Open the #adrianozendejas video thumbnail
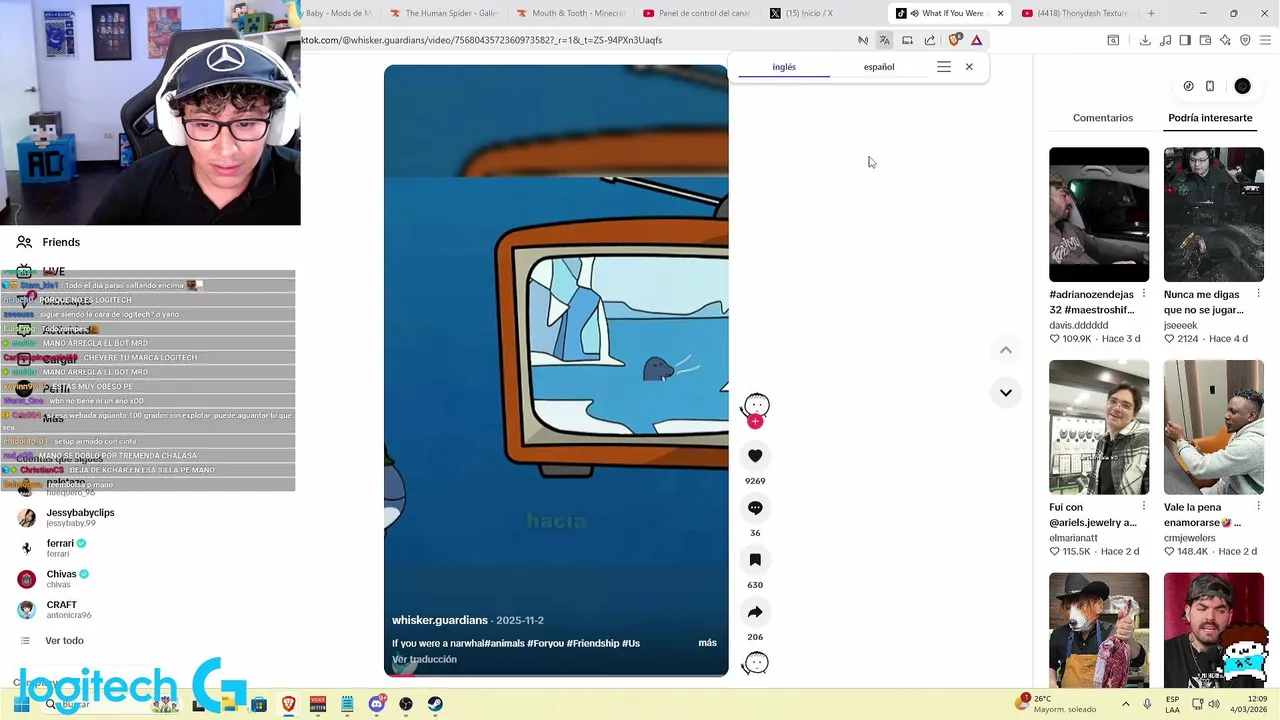The image size is (1280, 720). (x=1099, y=215)
